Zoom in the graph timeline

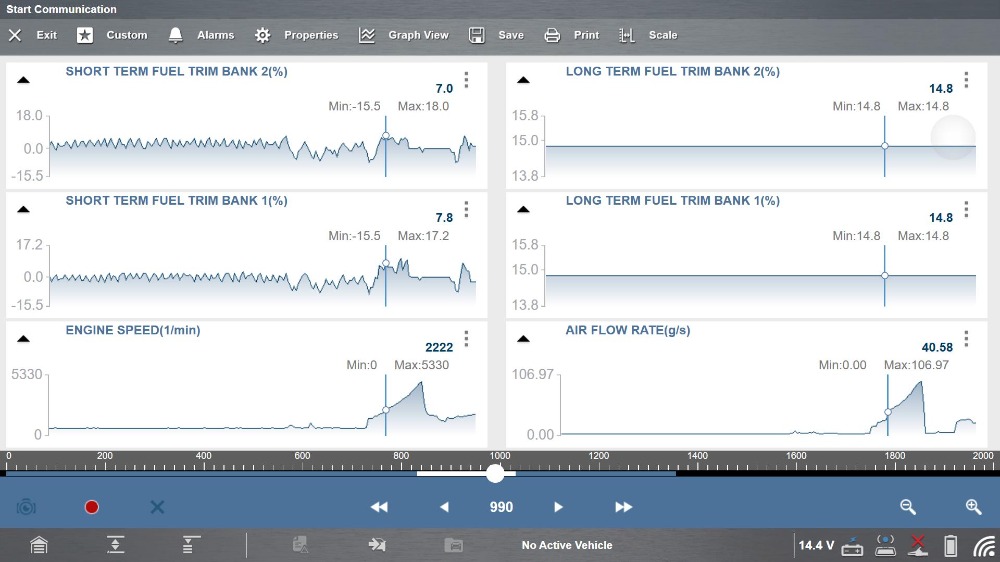(973, 507)
